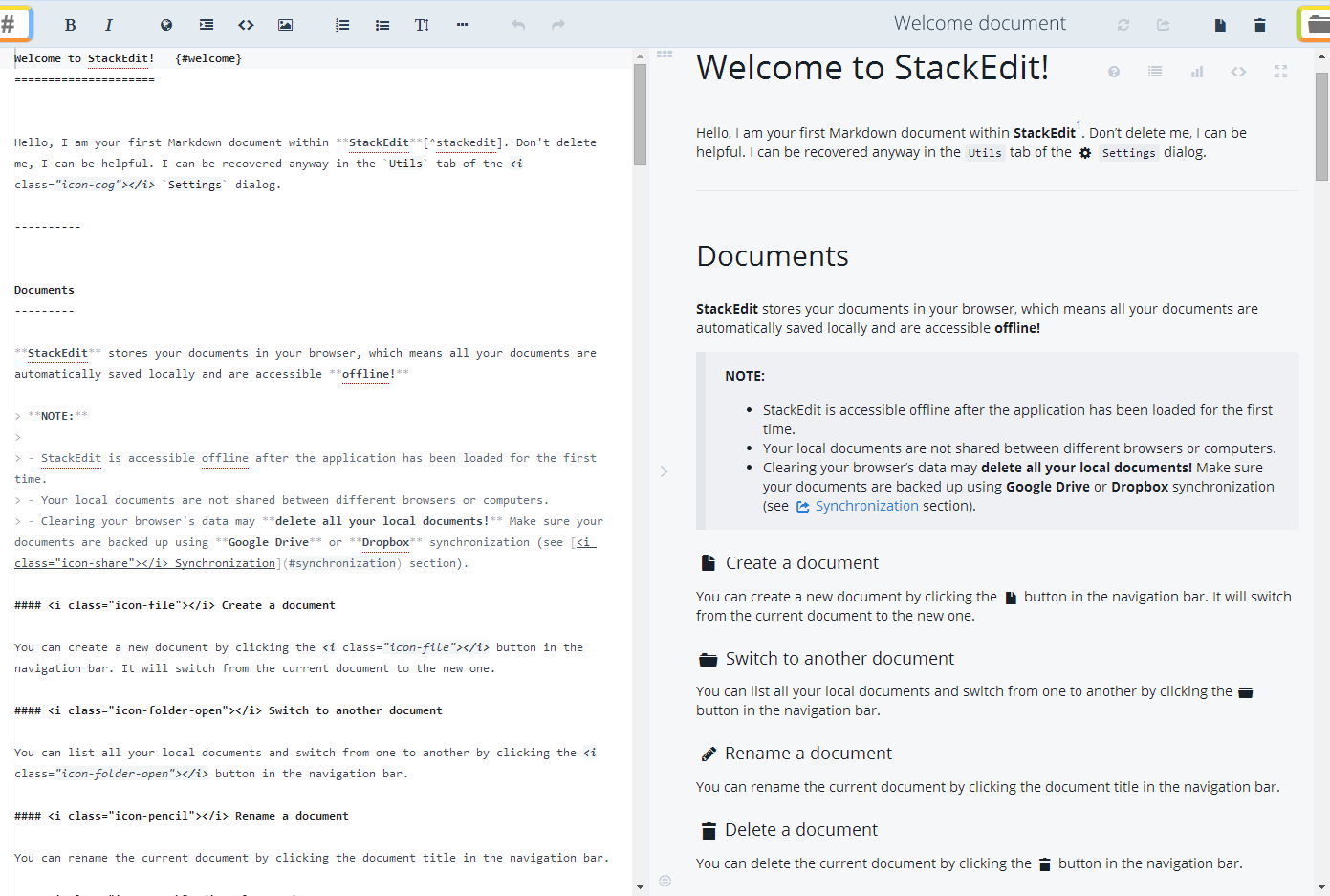Viewport: 1330px width, 896px height.
Task: Publish or share the document
Action: point(1164,25)
